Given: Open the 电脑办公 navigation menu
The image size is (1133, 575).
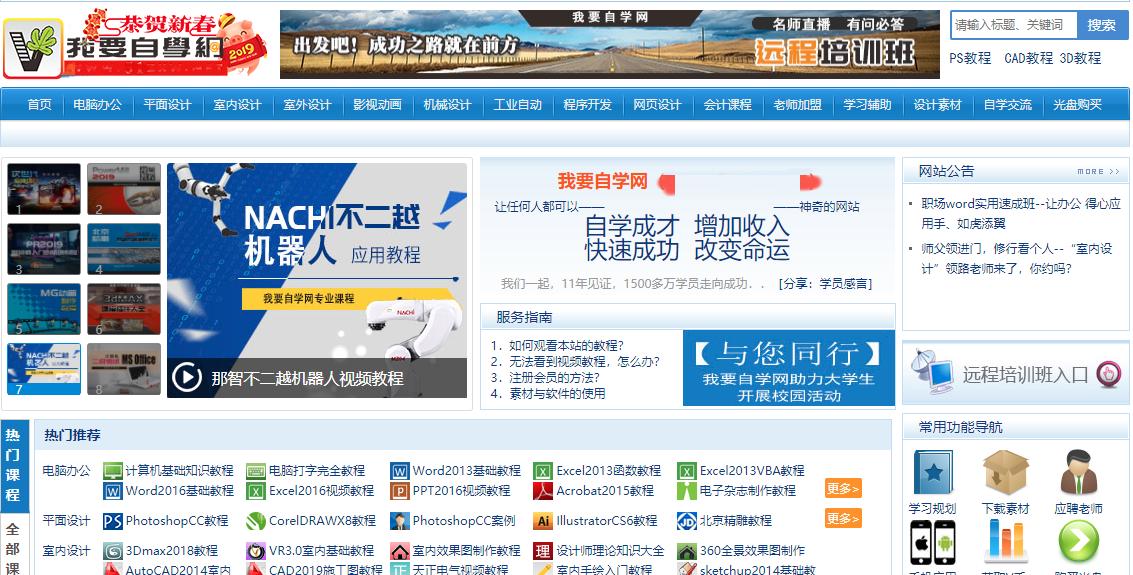Looking at the screenshot, I should click(97, 105).
